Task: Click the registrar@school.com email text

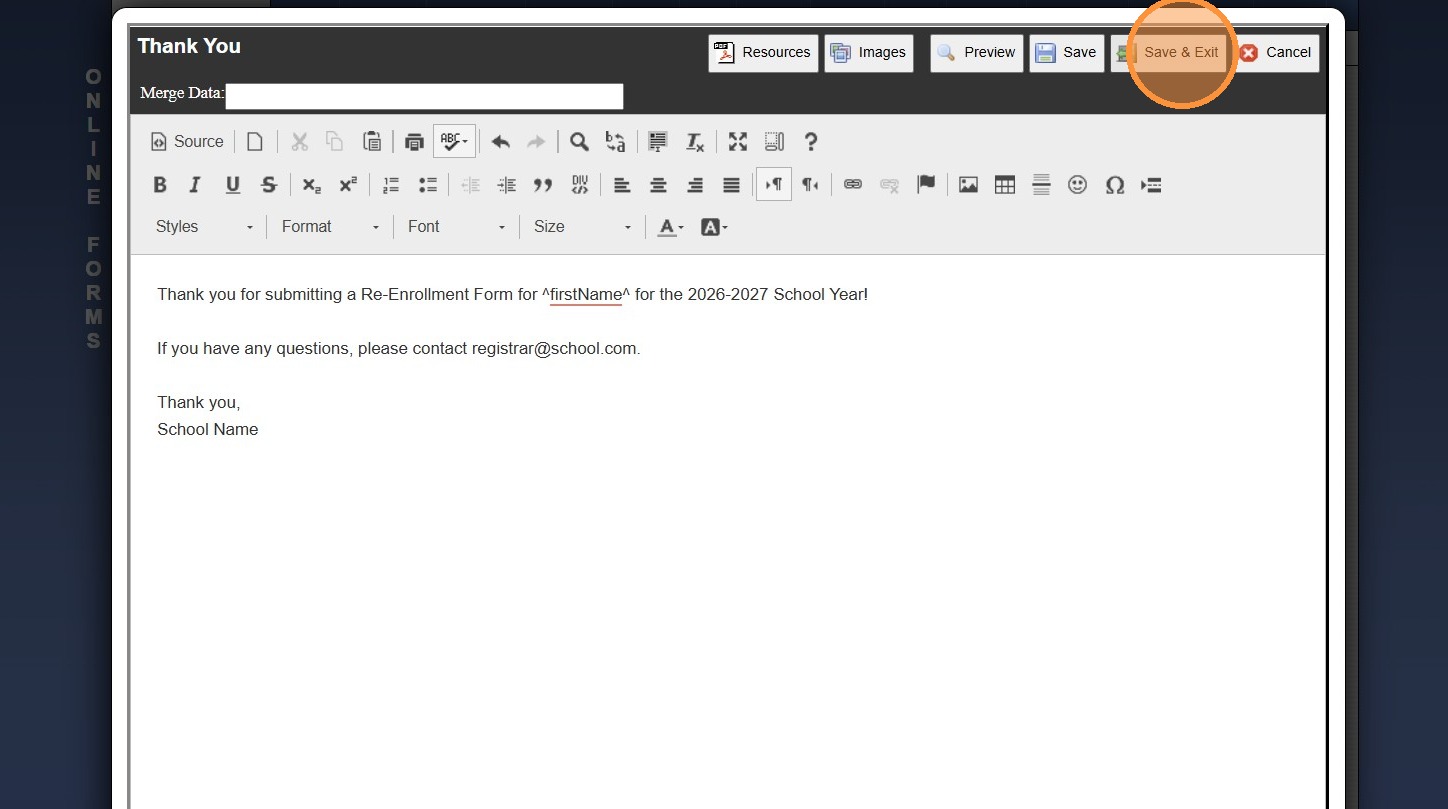Action: pos(554,349)
